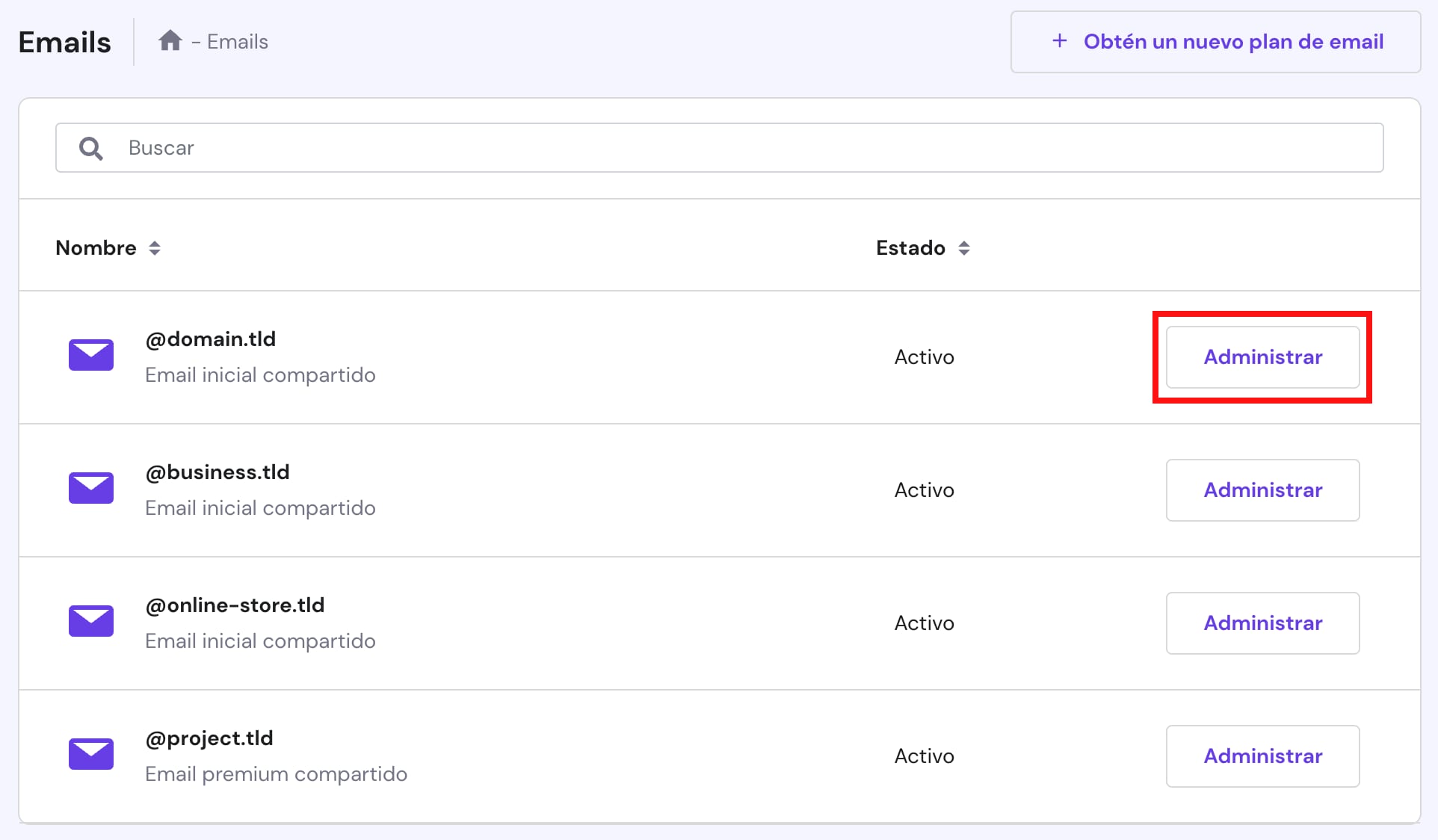Administrar the @domain.tld email plan
Image resolution: width=1438 pixels, height=840 pixels.
click(1262, 356)
